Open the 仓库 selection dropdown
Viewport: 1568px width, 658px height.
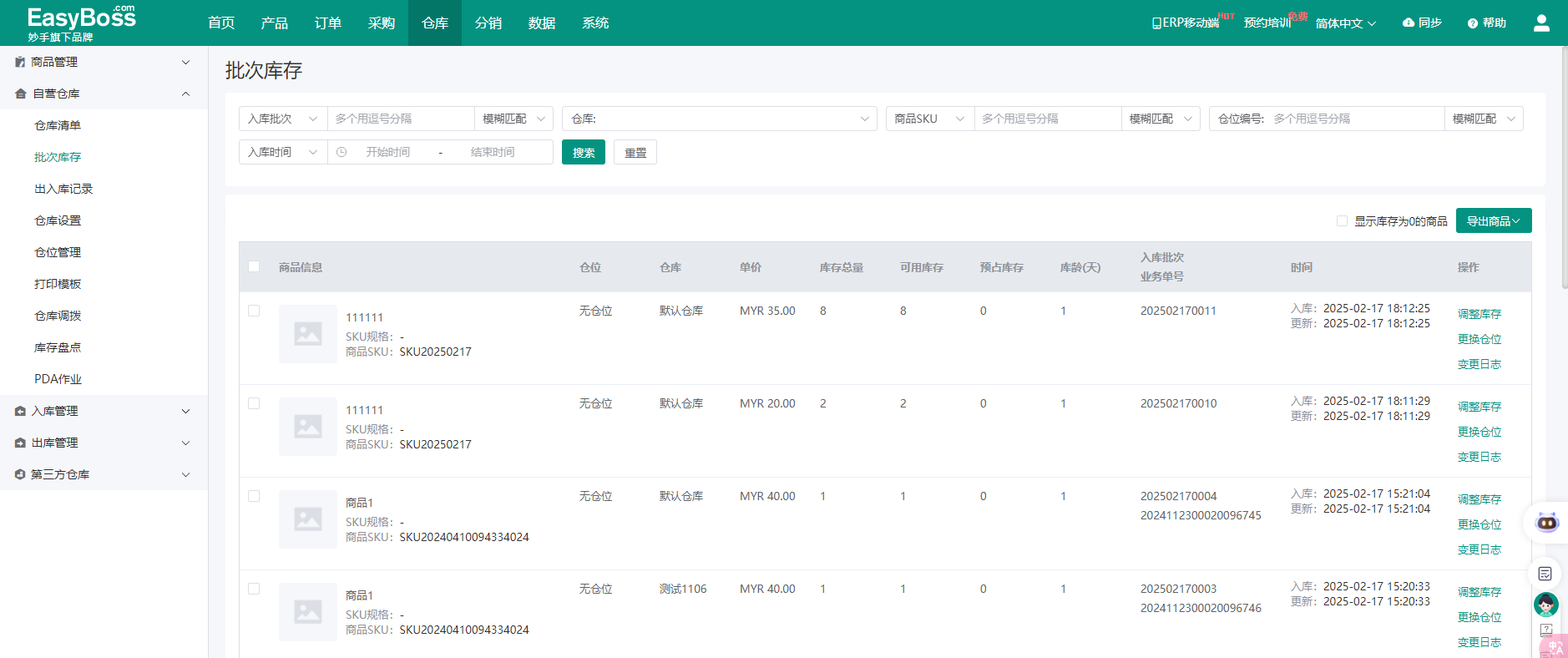pos(720,119)
